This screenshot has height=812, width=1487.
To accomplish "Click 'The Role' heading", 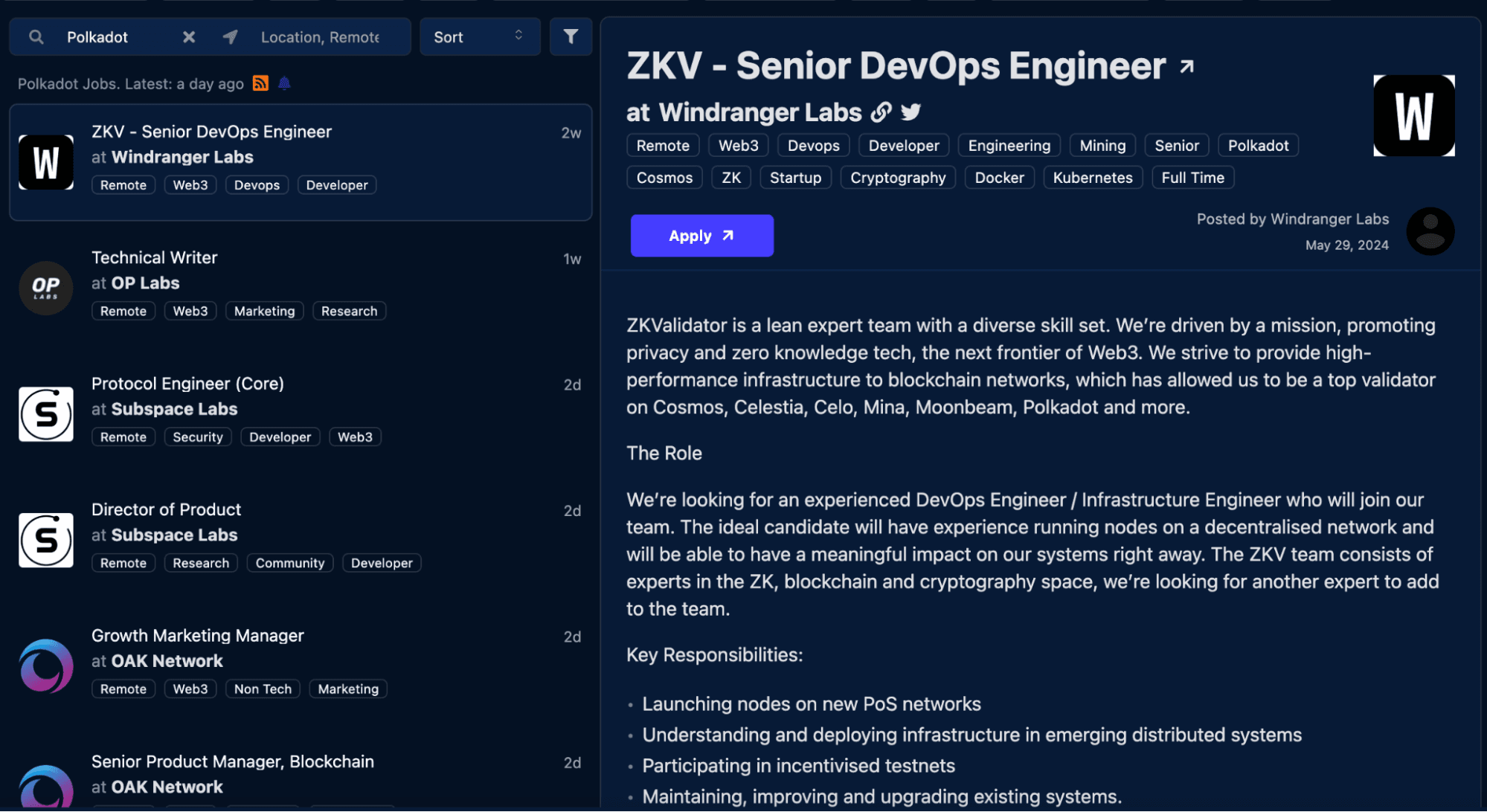I will coord(664,454).
